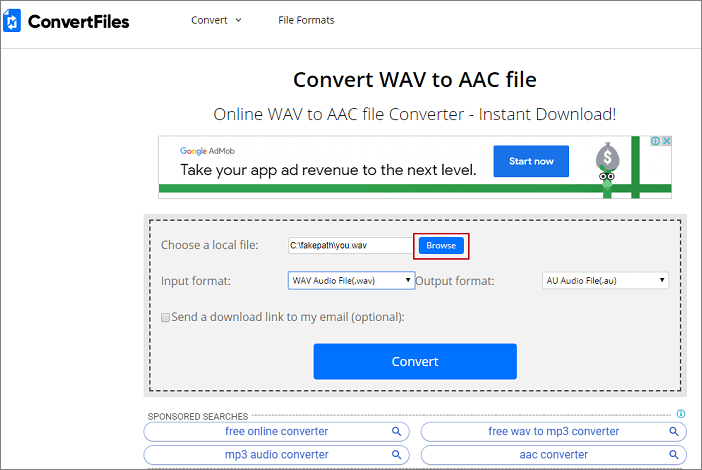Open the aac converter sponsored link

pos(540,455)
